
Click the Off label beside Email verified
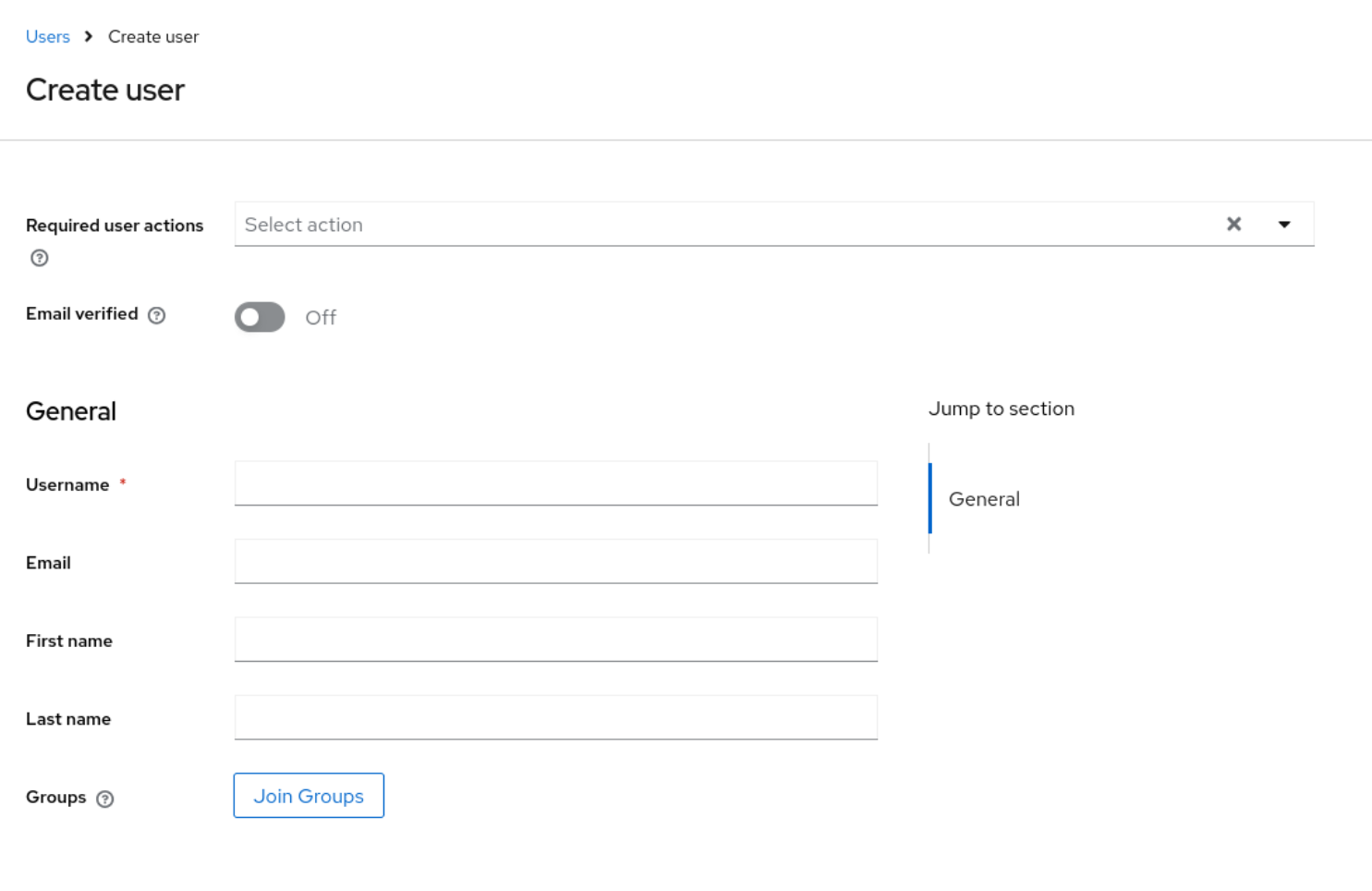[321, 318]
